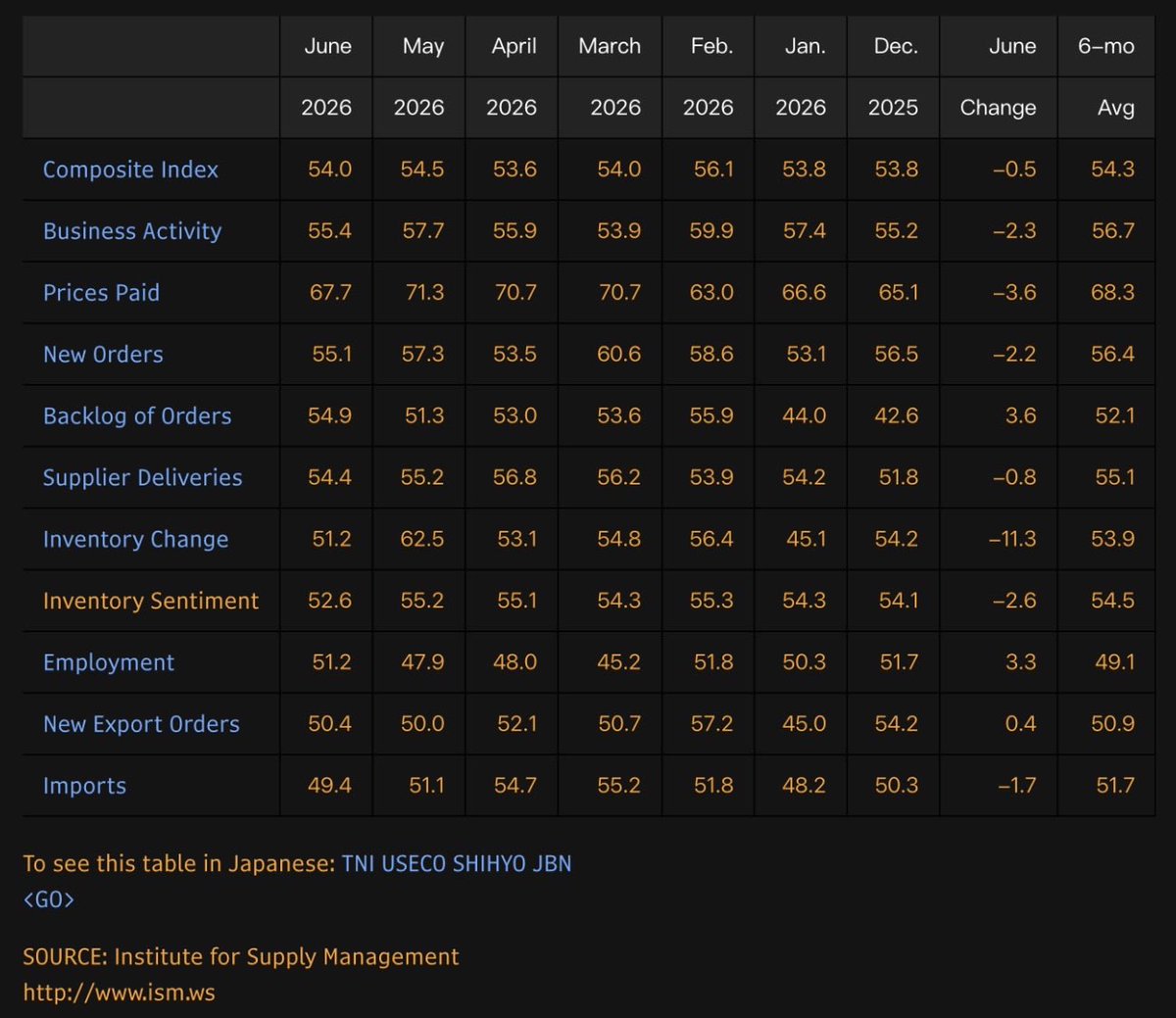Screen dimensions: 1176x1018
Task: Select New Export Orders February value 57.2
Action: [712, 724]
